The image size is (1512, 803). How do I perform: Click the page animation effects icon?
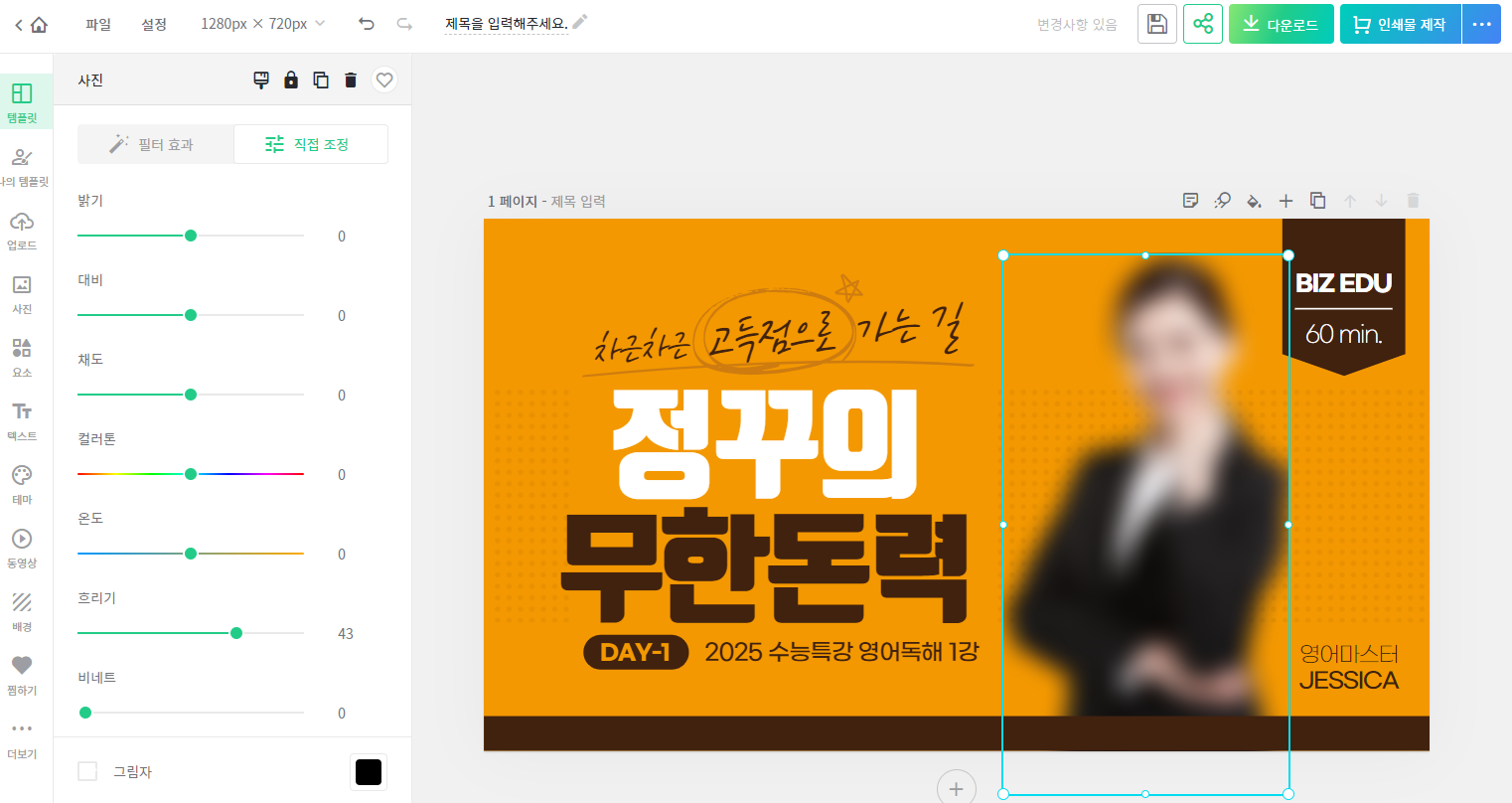click(1222, 201)
